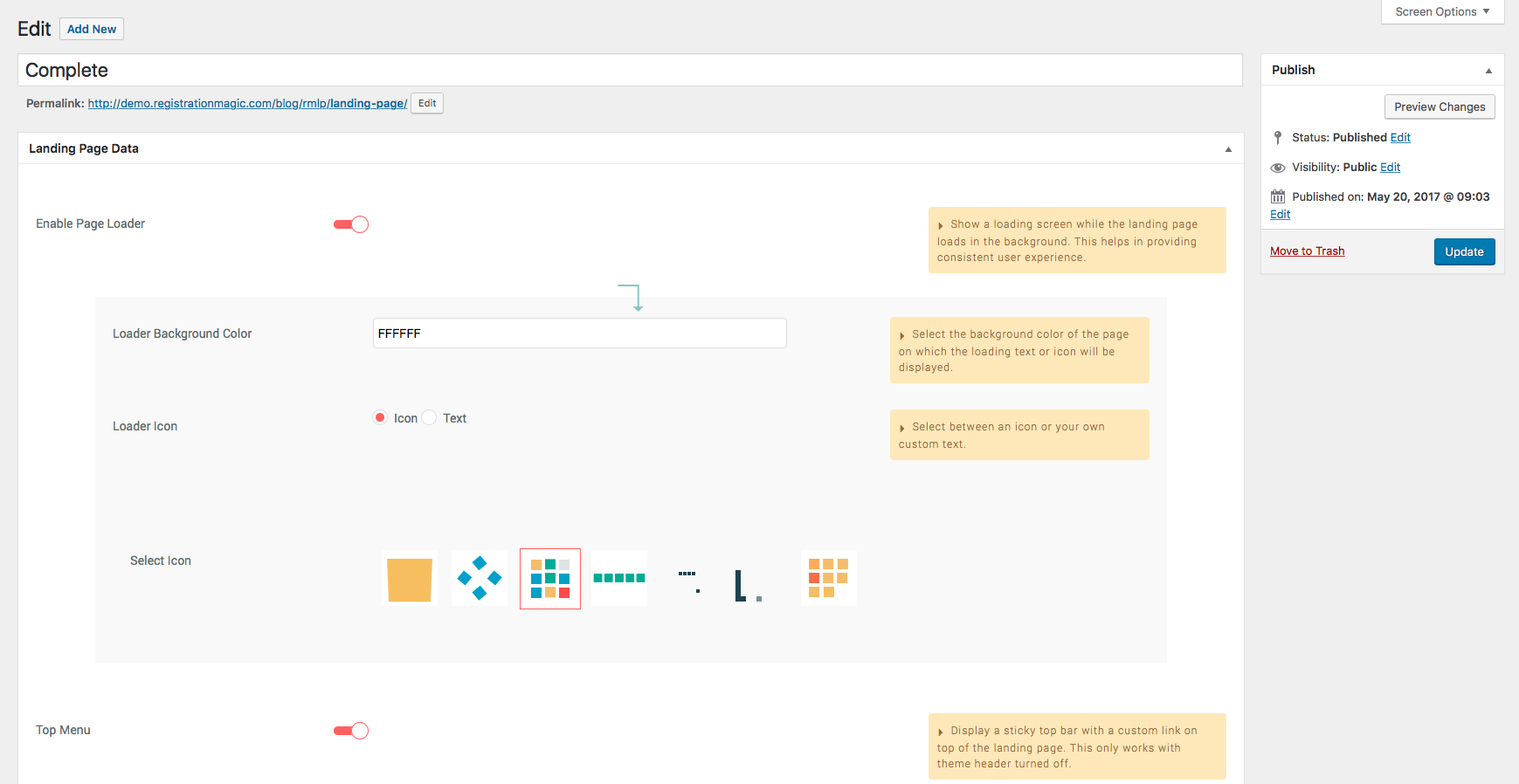Disable the Enable Page Loader toggle
Screen dimensions: 1519x784
point(351,224)
